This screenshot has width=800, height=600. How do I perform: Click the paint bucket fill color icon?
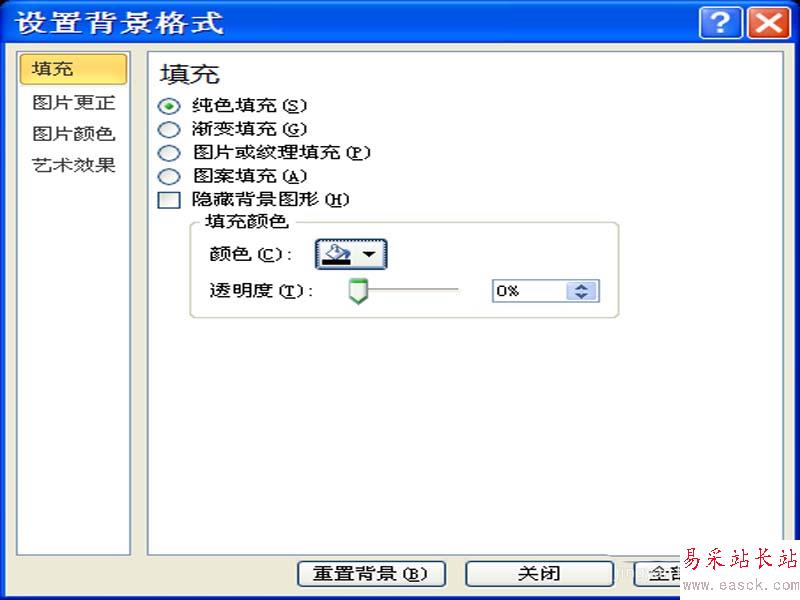(337, 254)
